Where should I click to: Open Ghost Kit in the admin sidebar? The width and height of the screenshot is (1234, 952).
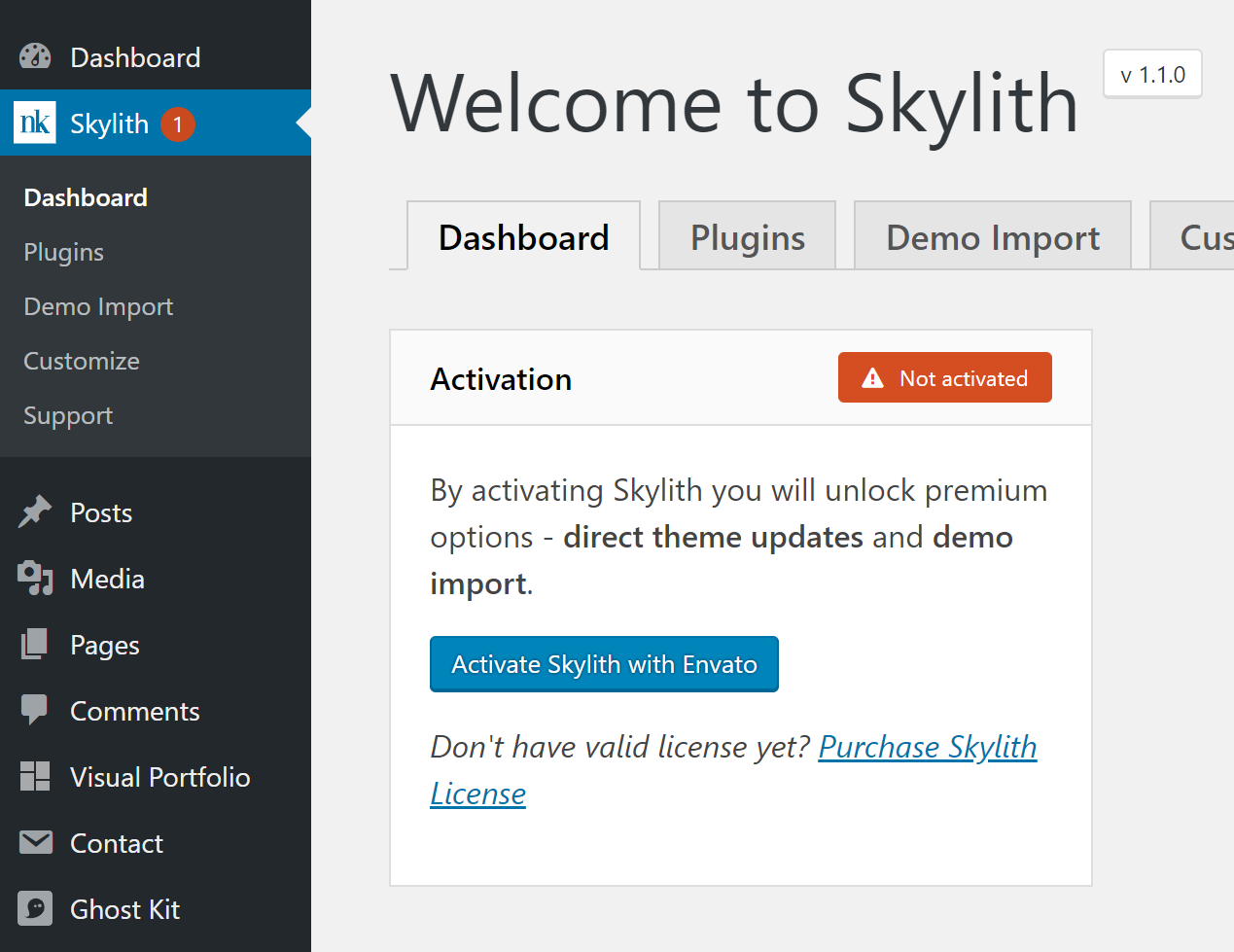(156, 909)
